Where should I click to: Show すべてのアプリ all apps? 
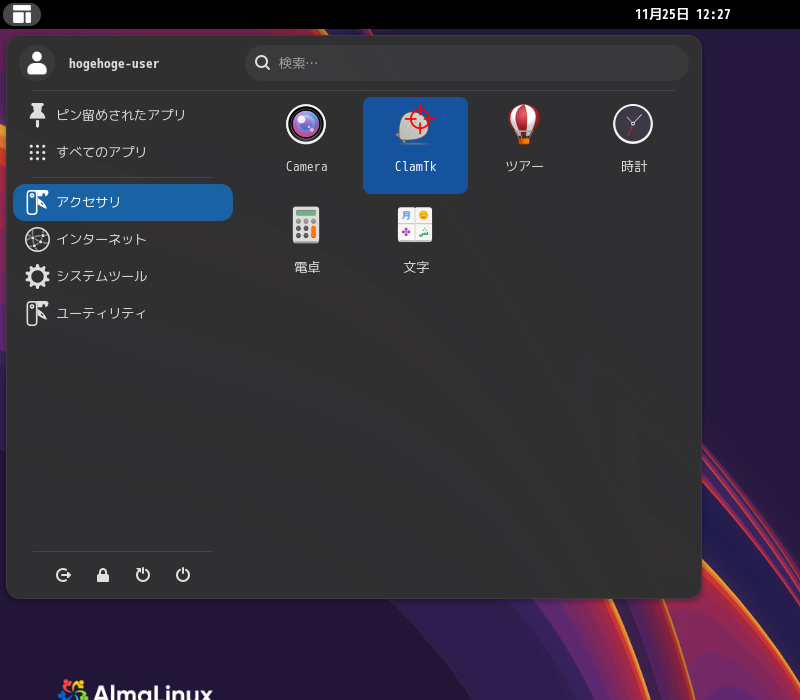123,152
